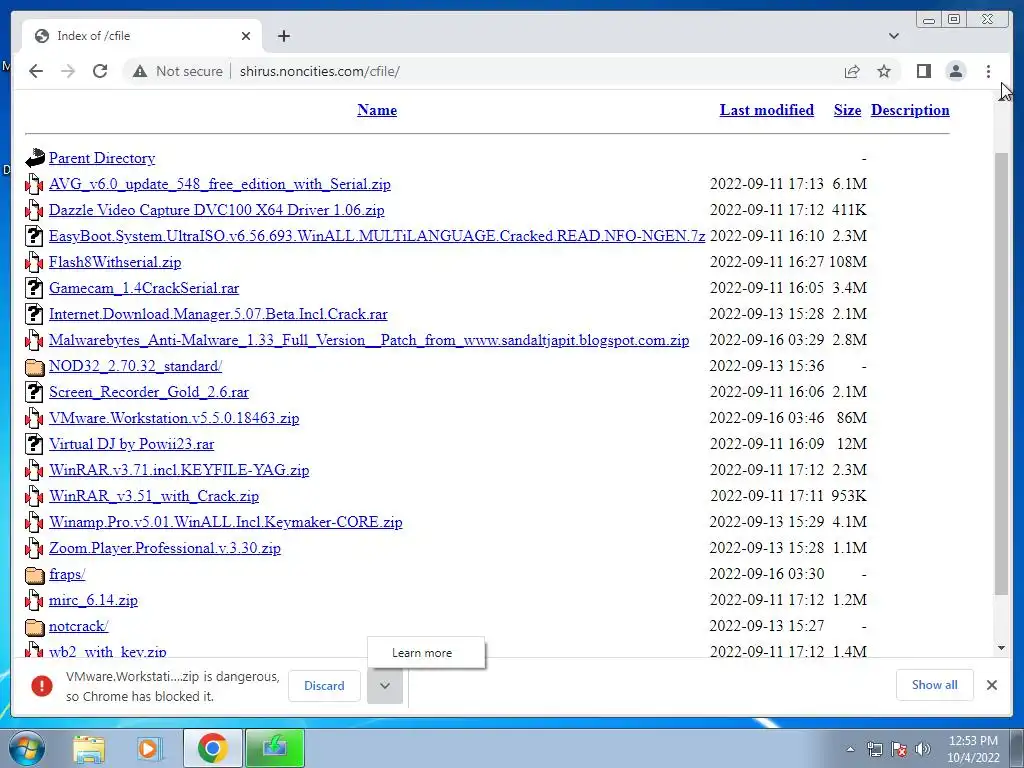This screenshot has width=1024, height=768.
Task: Go back using the browser back arrow
Action: (36, 71)
